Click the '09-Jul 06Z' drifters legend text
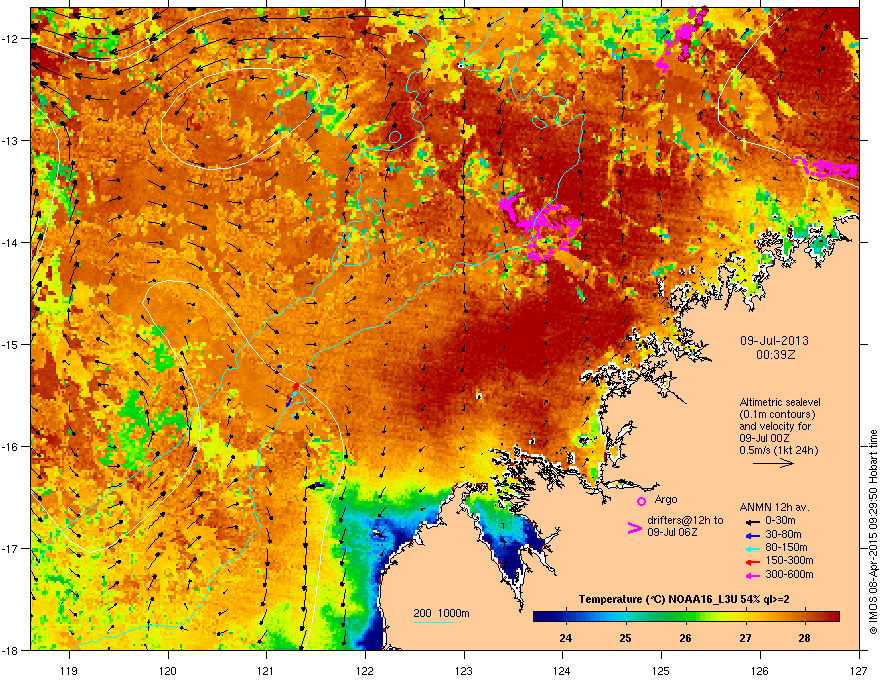This screenshot has height=680, width=880. coord(672,532)
